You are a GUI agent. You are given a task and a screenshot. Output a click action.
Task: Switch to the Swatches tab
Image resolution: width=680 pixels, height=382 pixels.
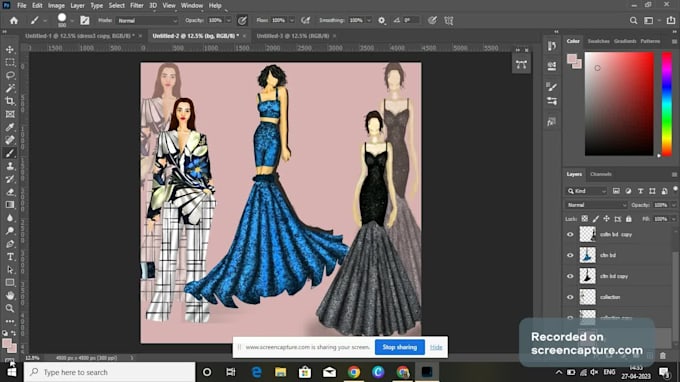(598, 41)
